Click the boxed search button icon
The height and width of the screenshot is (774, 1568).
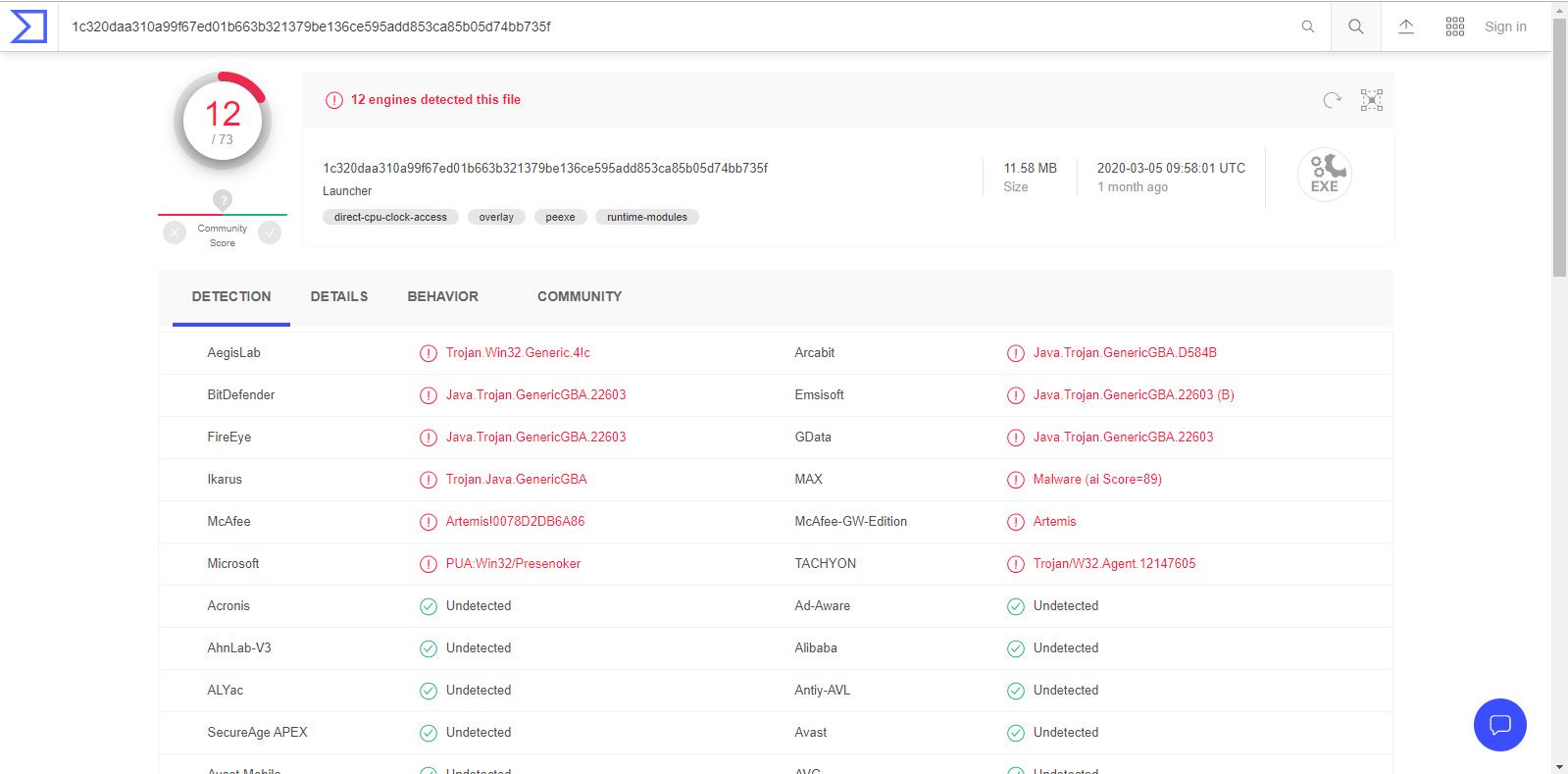coord(1355,26)
